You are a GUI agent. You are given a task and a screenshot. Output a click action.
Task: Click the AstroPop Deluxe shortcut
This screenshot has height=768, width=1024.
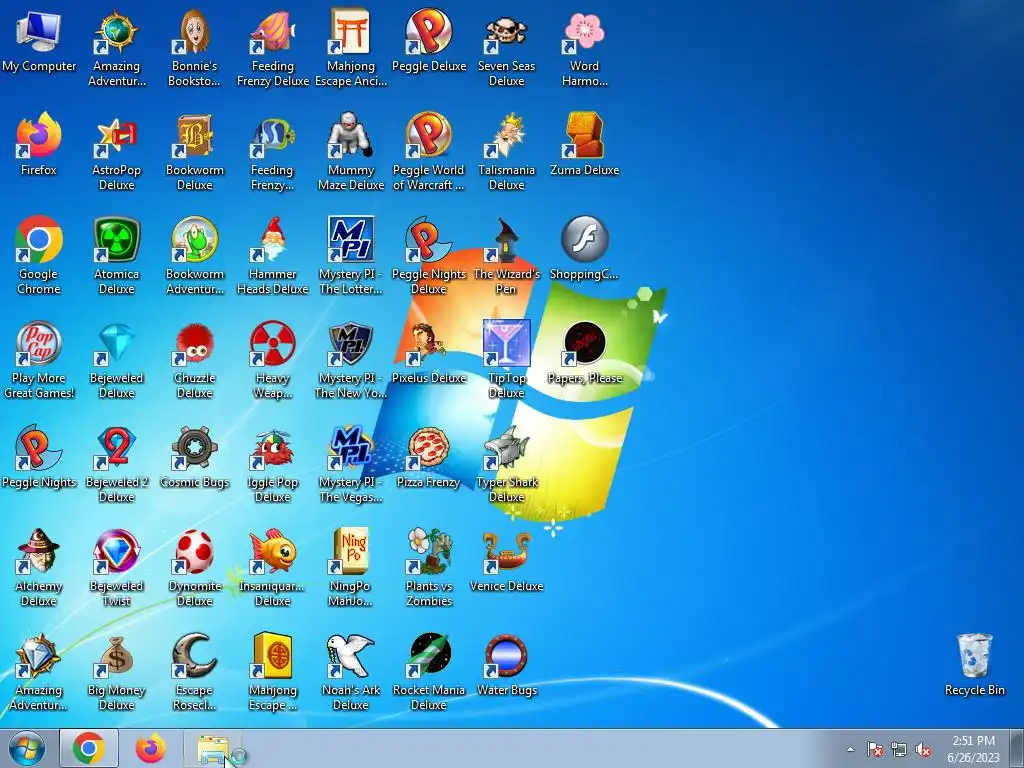coord(116,152)
